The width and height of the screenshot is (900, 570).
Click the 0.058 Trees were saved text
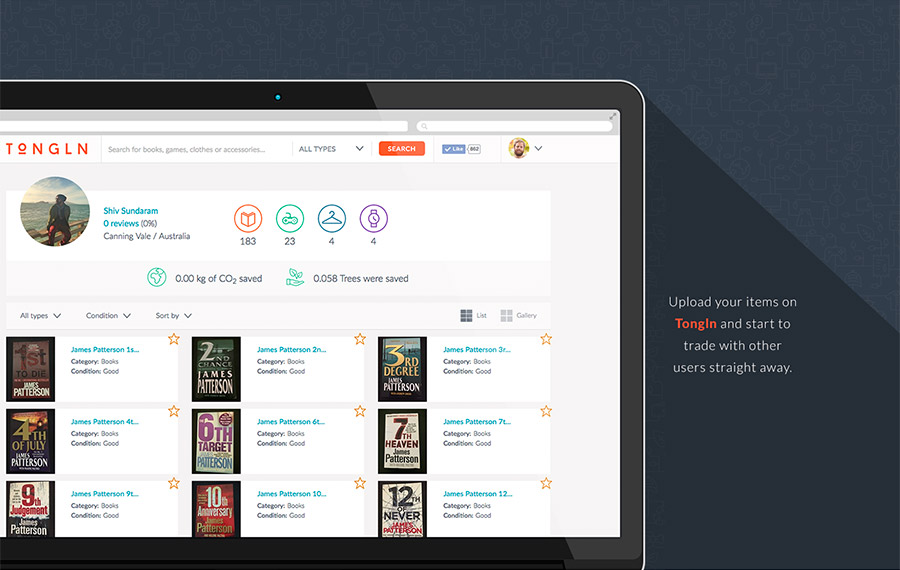361,278
